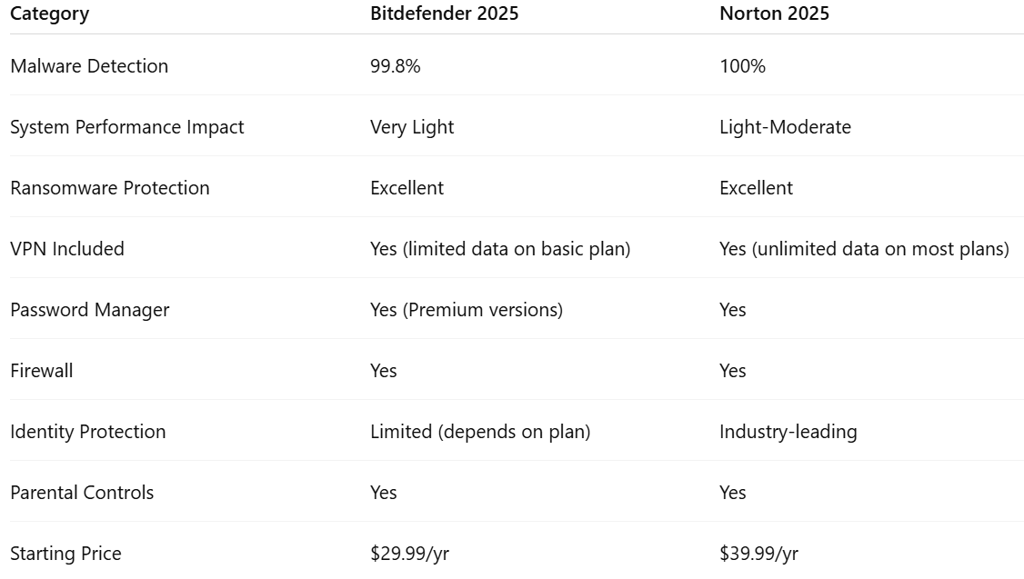
Task: Click the unlimited data on most plans cell
Action: (x=864, y=249)
